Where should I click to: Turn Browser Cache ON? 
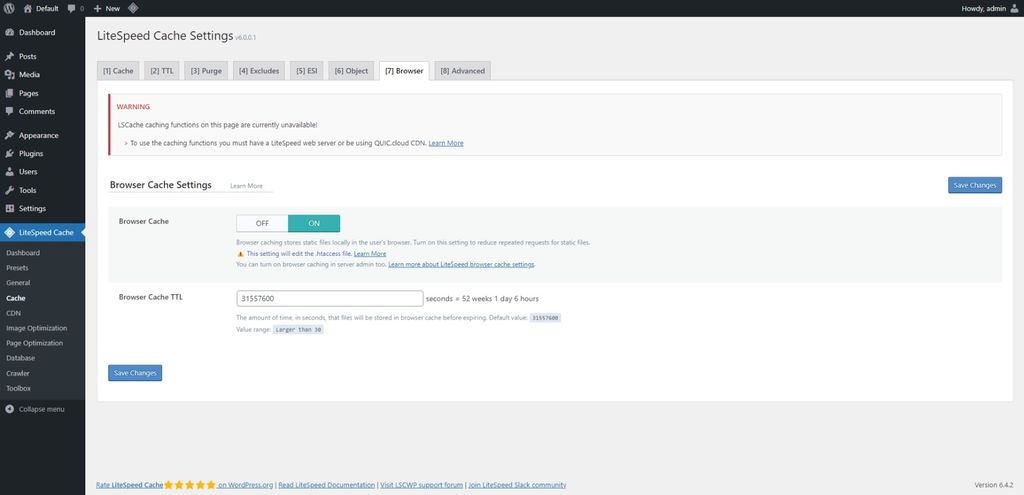[314, 223]
